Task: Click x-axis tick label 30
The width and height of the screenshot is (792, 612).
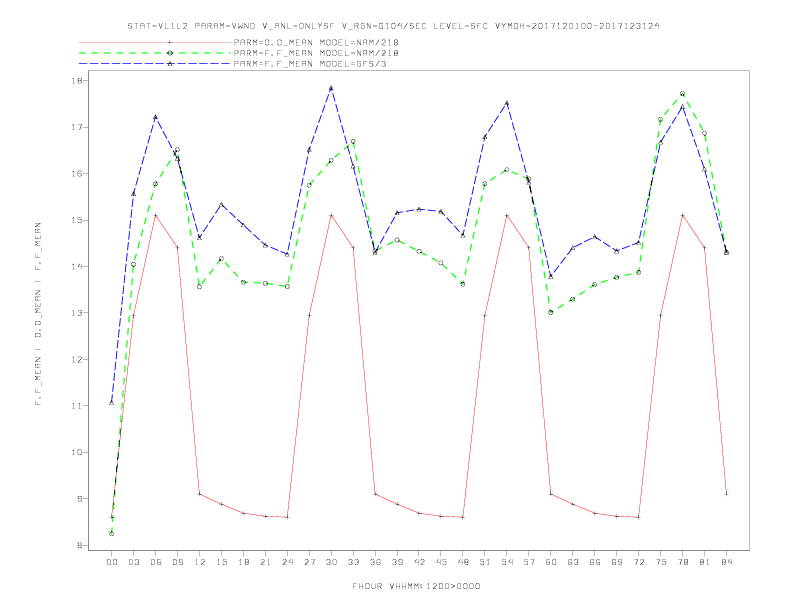Action: tap(331, 562)
